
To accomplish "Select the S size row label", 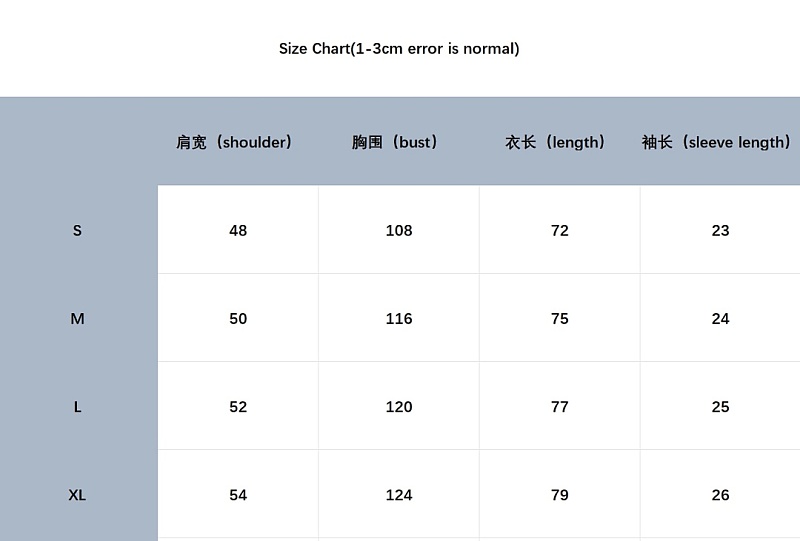I will coord(77,230).
